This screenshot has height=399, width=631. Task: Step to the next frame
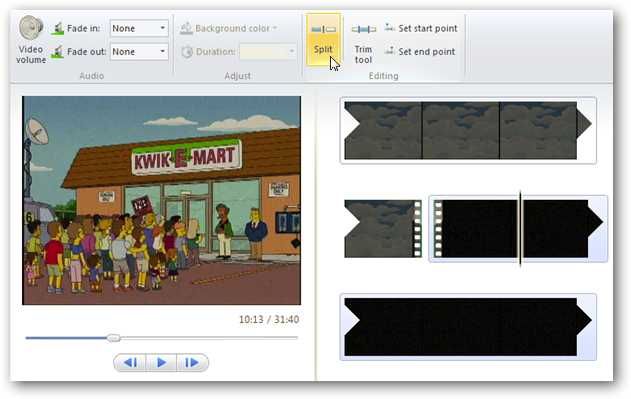point(192,363)
